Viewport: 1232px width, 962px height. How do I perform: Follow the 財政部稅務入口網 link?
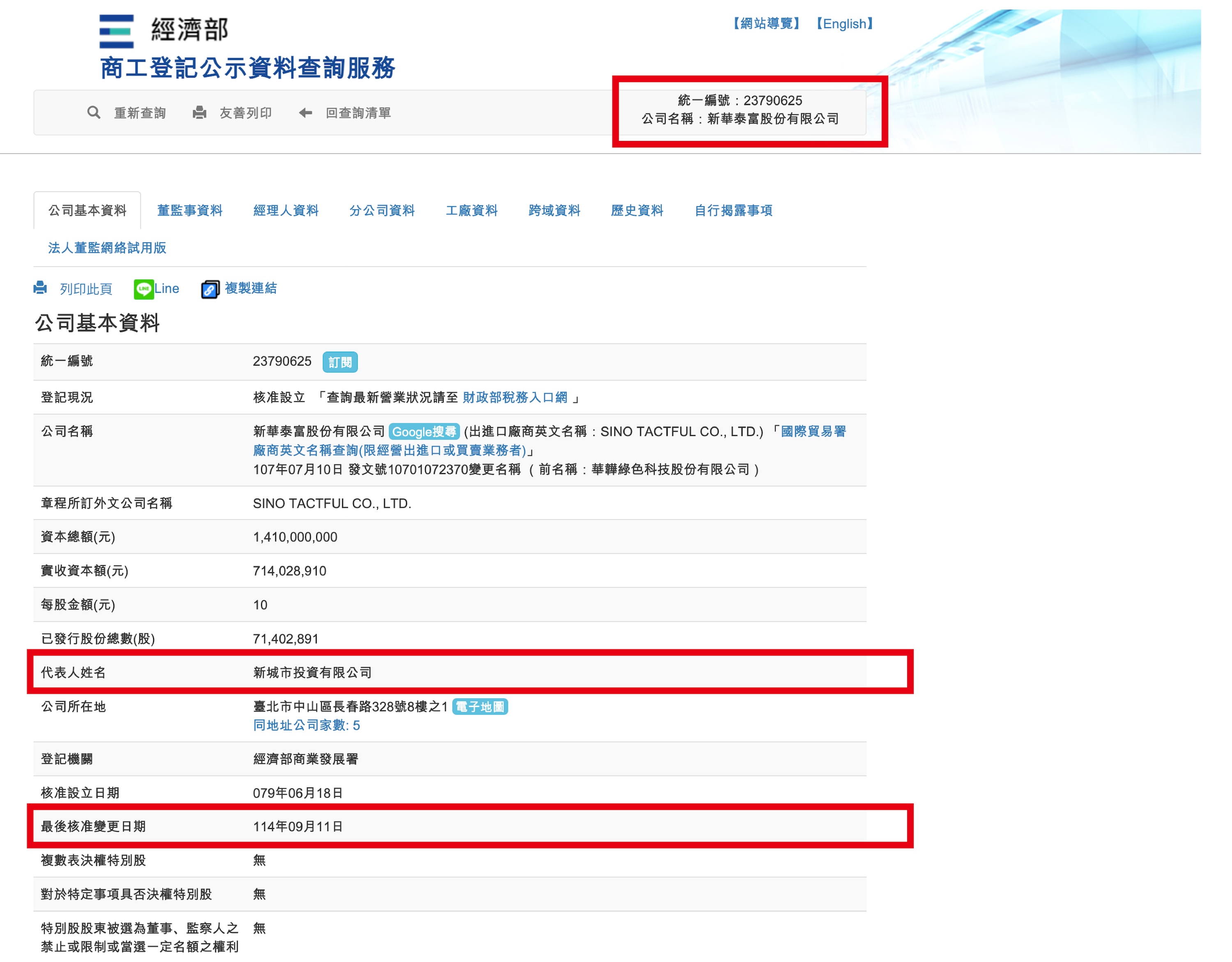click(x=515, y=397)
